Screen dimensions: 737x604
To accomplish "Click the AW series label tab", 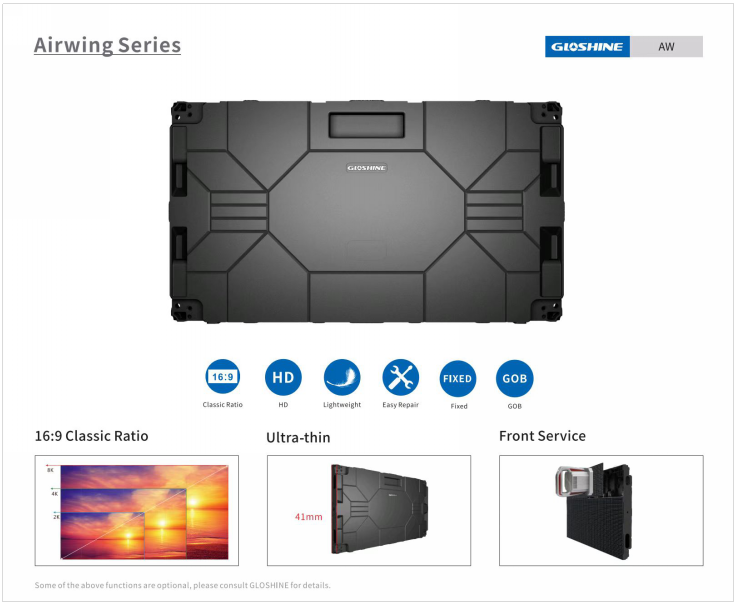I will [x=666, y=47].
